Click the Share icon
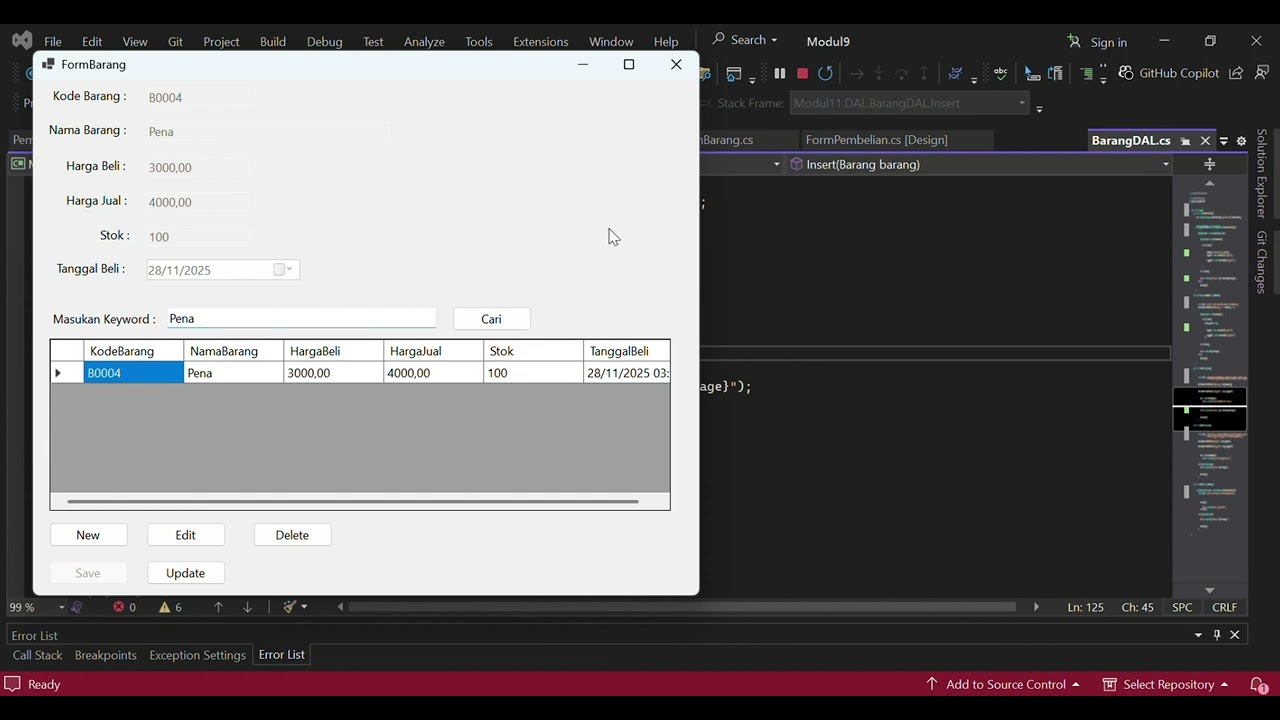This screenshot has width=1280, height=720. 1236,73
